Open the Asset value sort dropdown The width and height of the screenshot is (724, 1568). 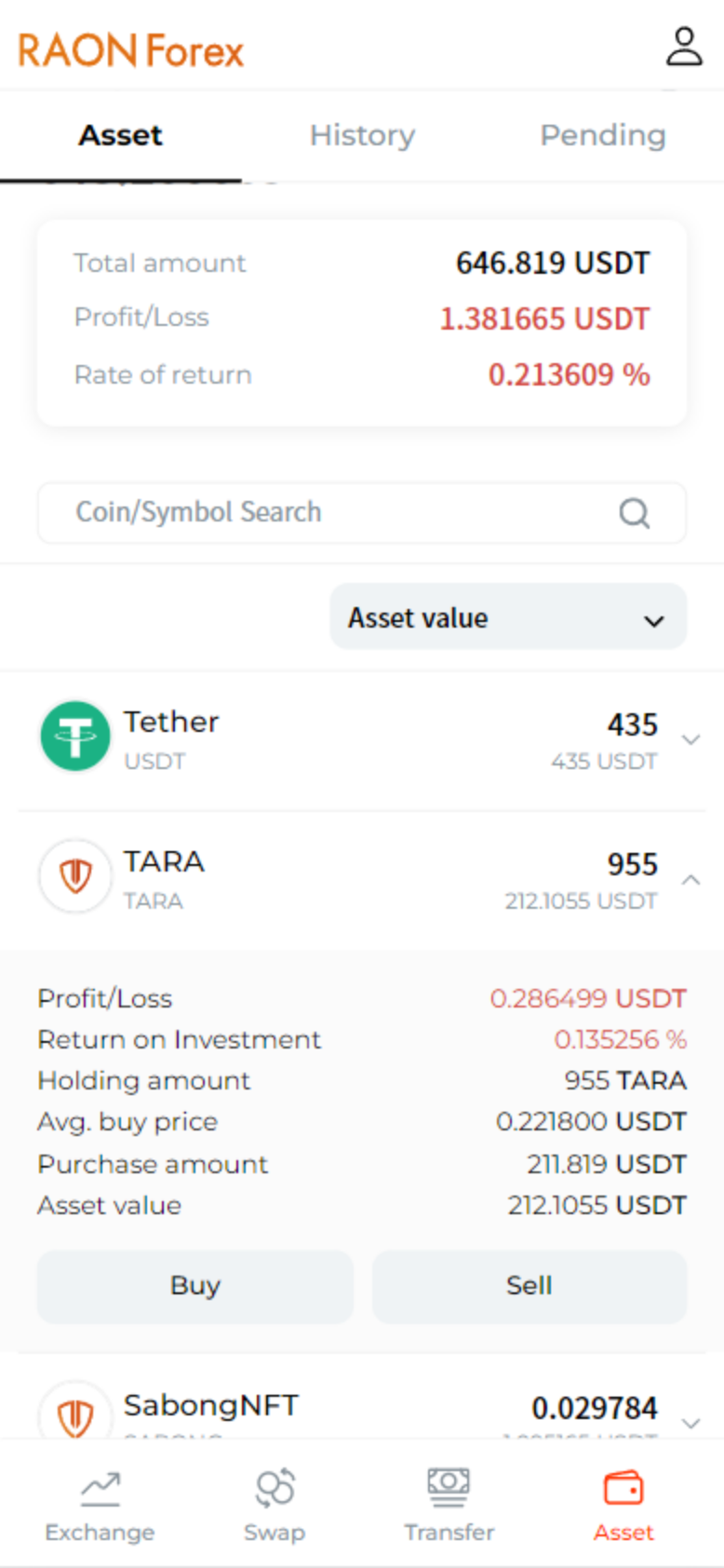[508, 617]
